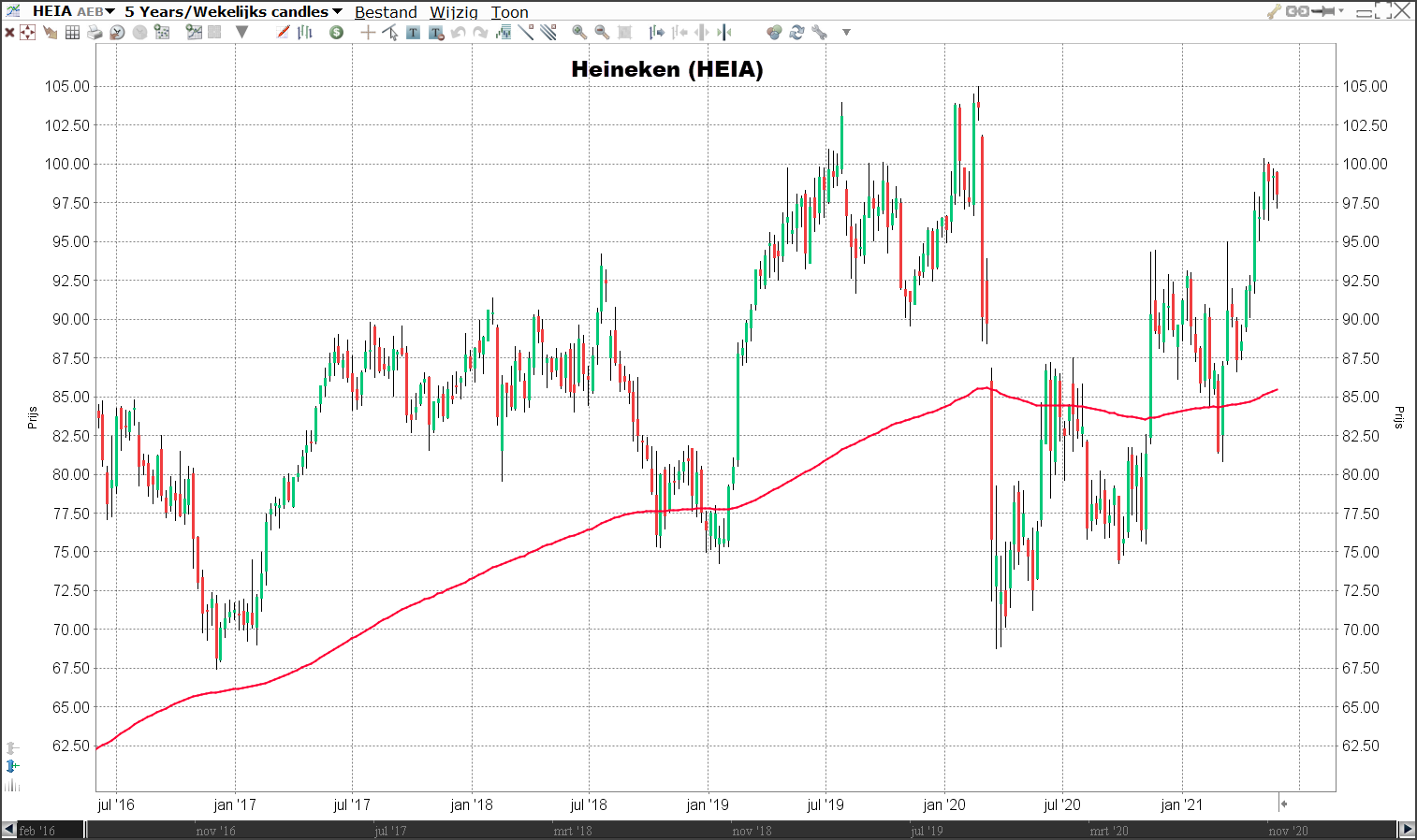Click the '105.00' left price label

[67, 86]
